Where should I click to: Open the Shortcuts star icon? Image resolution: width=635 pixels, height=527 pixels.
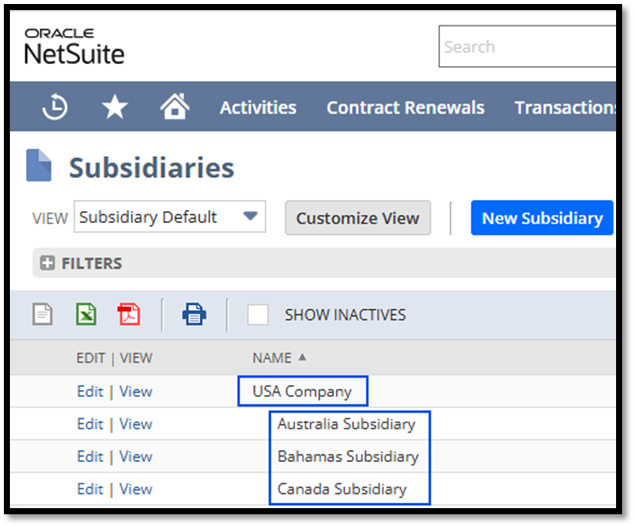click(115, 107)
